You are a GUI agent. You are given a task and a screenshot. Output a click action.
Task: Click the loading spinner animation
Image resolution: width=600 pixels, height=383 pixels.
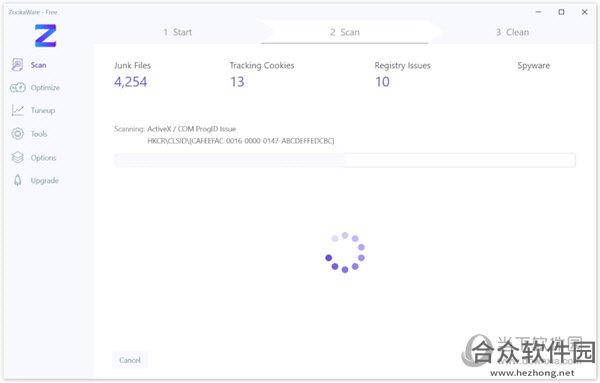[345, 252]
